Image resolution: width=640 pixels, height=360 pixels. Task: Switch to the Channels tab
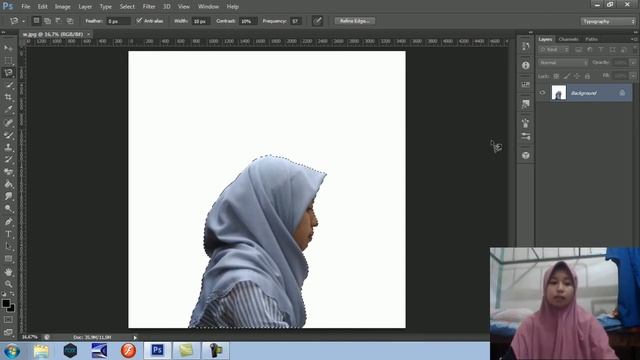[568, 39]
